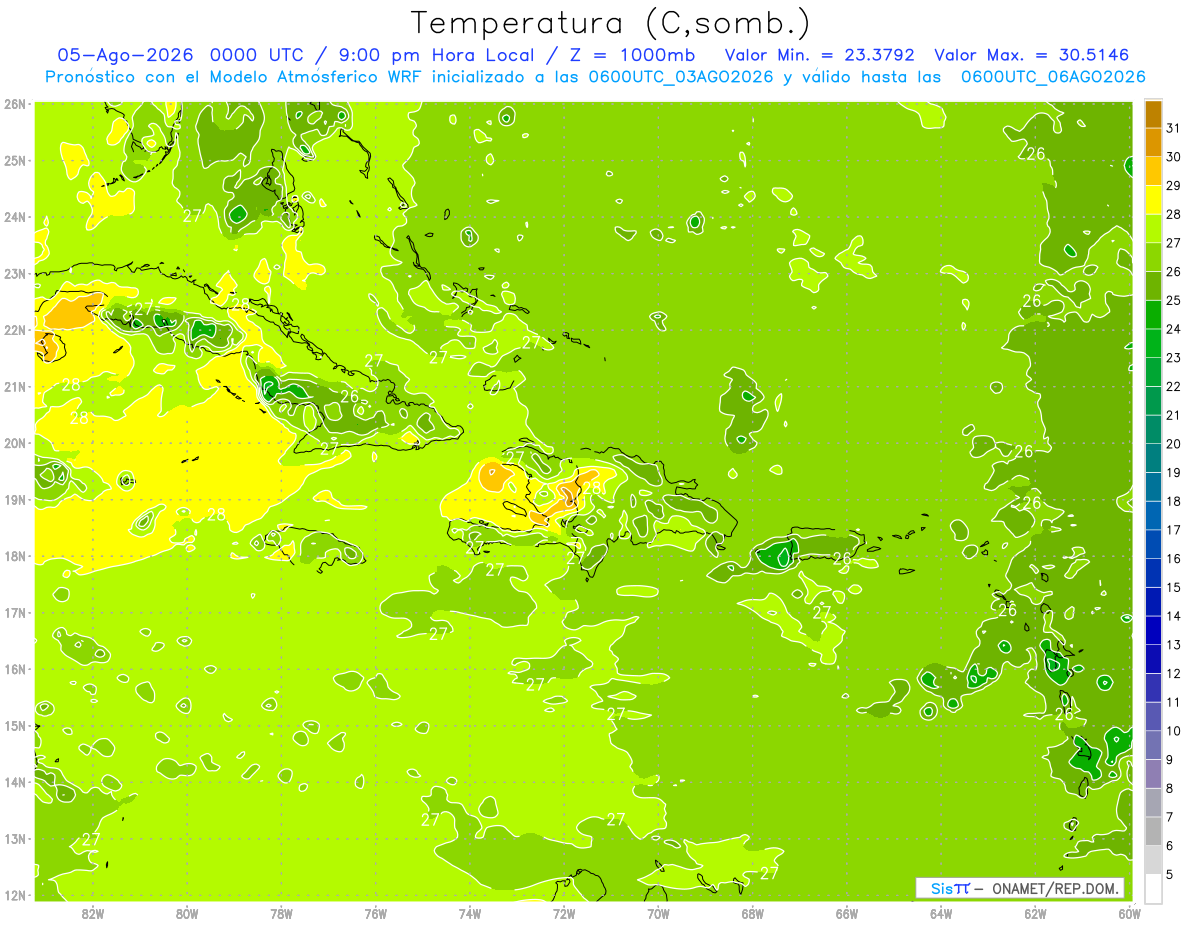
Task: Click the "ONAMET/REP.DOM." credit box
Action: click(x=1019, y=888)
